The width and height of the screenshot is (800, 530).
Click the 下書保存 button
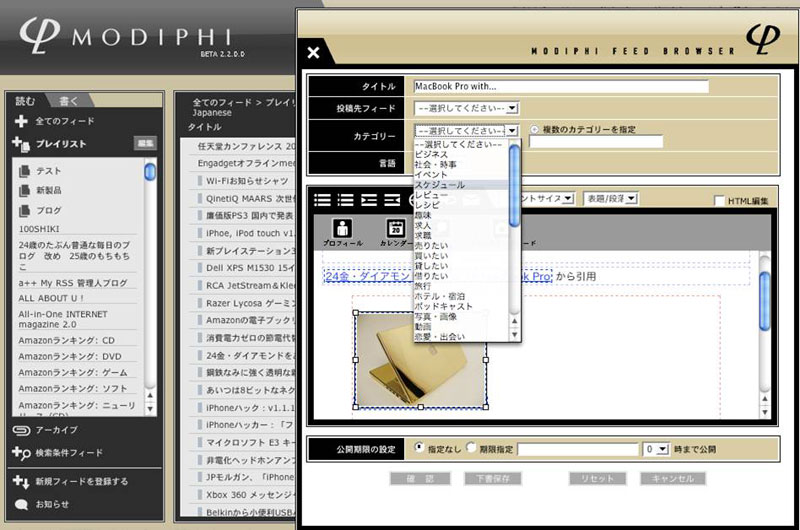pos(493,478)
